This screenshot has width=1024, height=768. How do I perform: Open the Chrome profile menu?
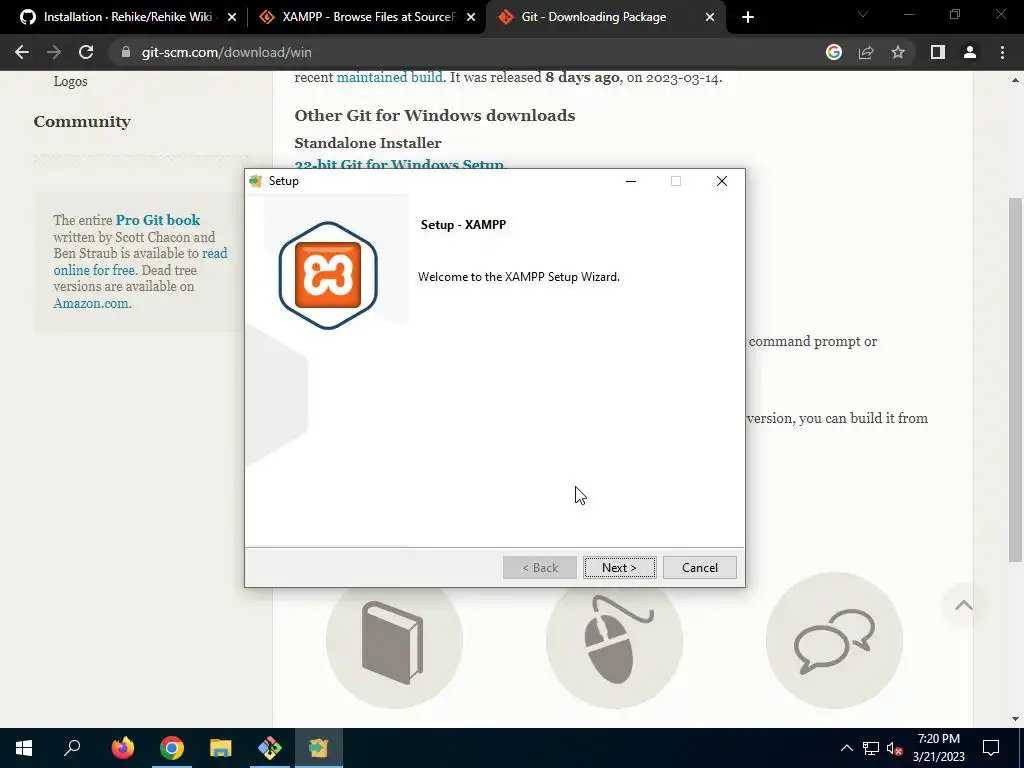point(970,52)
